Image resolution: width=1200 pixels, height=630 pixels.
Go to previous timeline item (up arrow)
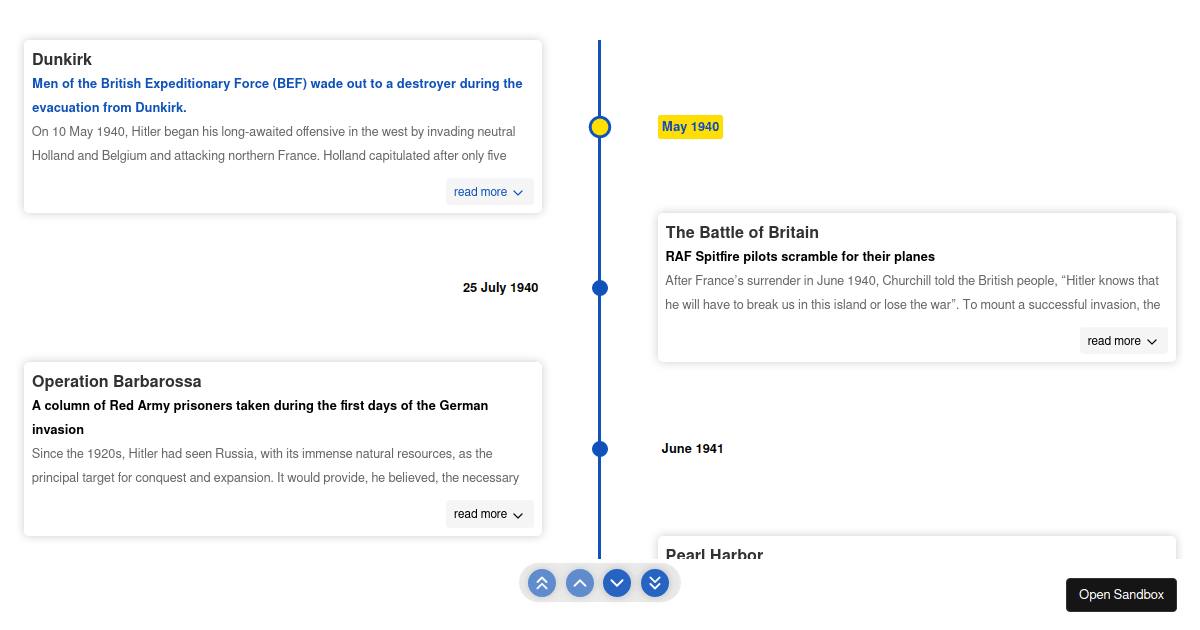tap(580, 583)
